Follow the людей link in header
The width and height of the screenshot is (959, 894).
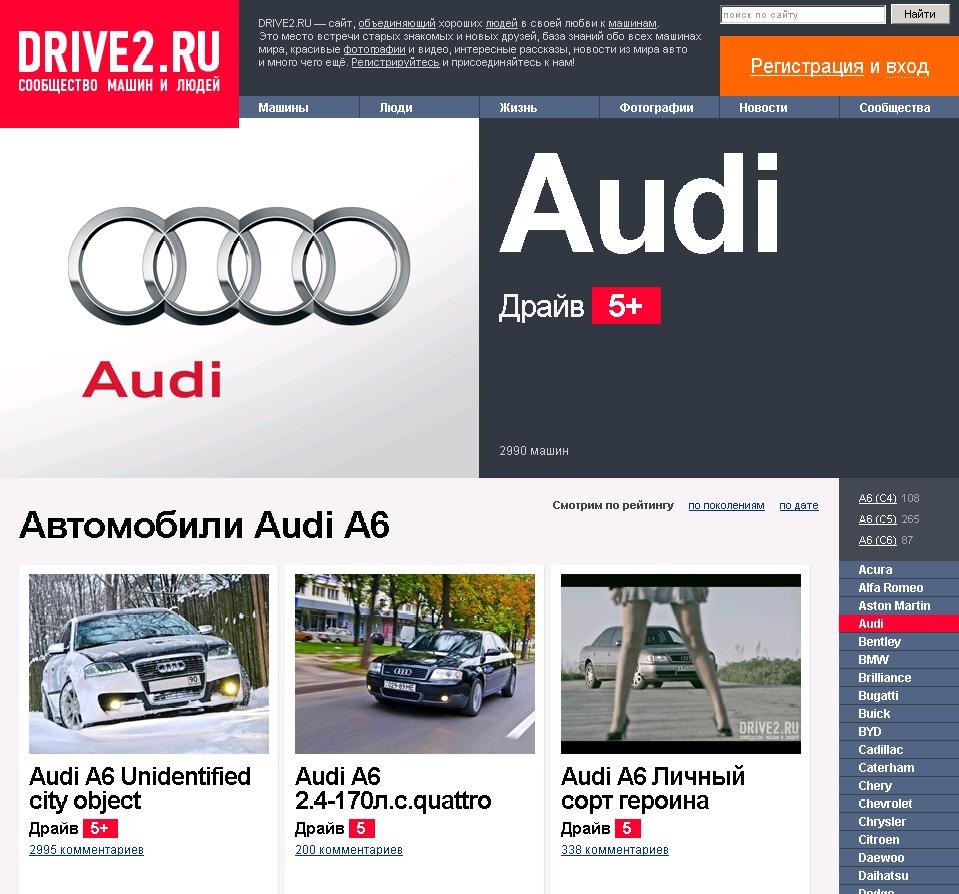[502, 23]
